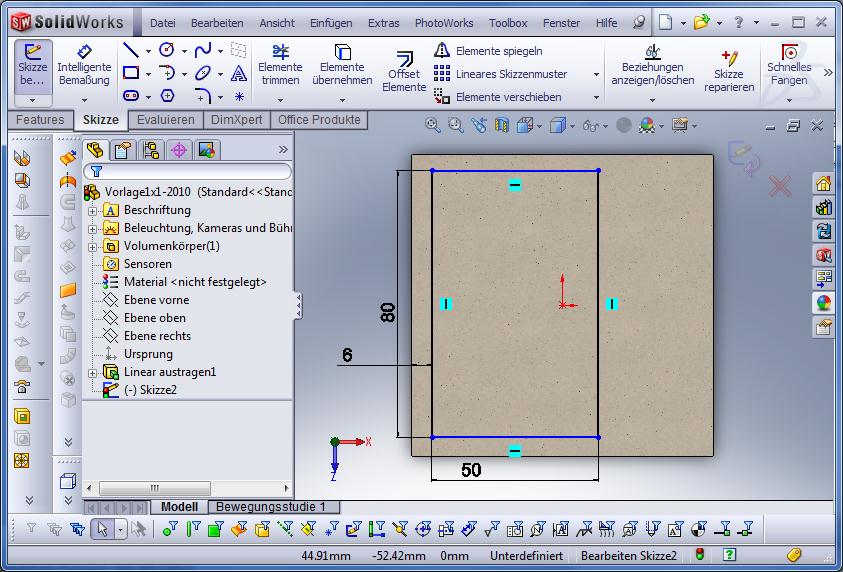
Task: Toggle the Skizze beenden sketch button
Action: (33, 64)
